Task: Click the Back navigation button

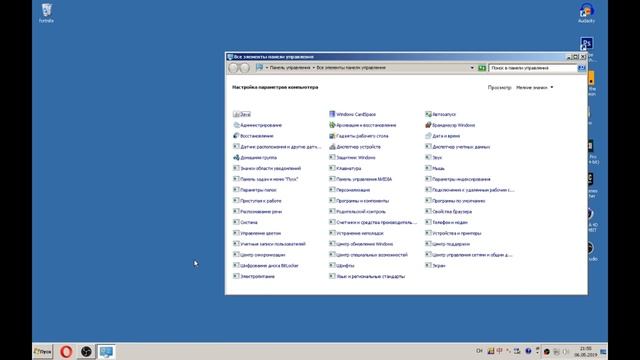Action: coord(233,68)
